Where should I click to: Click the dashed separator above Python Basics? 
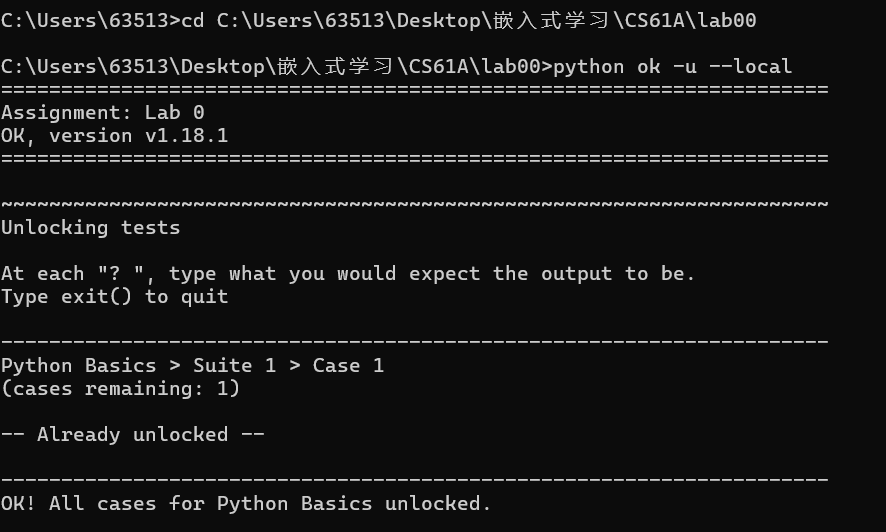415,342
